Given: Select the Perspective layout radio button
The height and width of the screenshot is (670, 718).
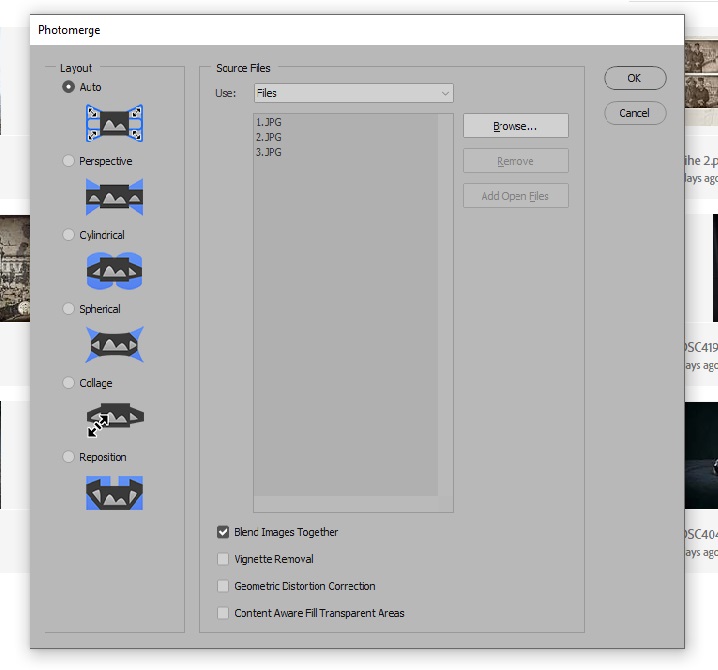Looking at the screenshot, I should [68, 161].
